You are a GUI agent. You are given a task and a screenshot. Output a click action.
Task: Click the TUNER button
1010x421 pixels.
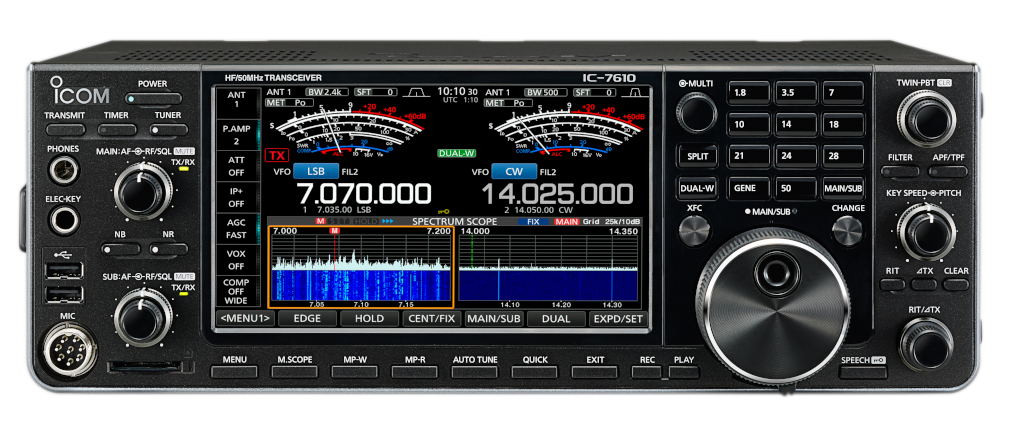168,129
